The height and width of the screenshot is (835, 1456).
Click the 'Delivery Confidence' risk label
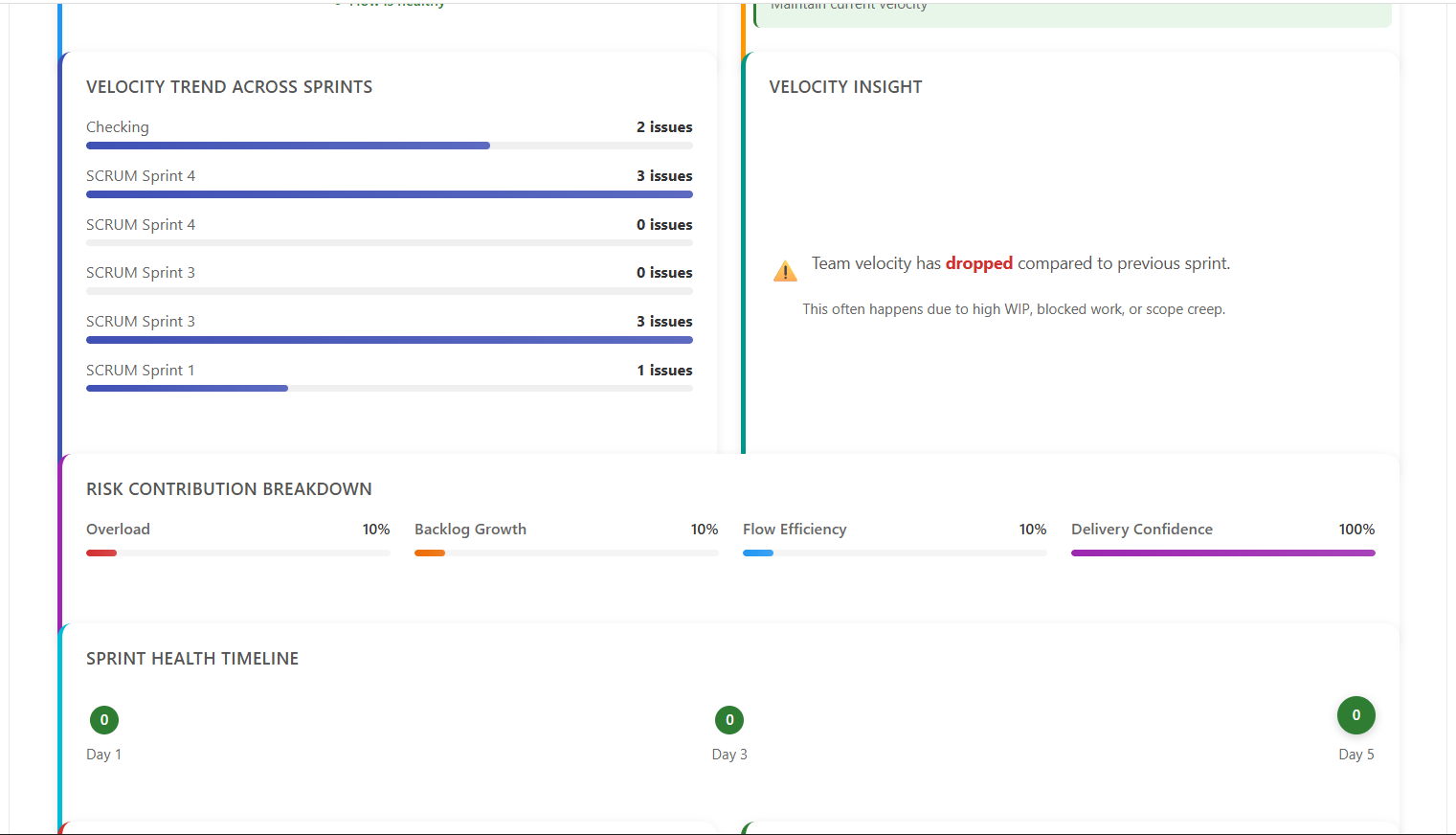1142,530
